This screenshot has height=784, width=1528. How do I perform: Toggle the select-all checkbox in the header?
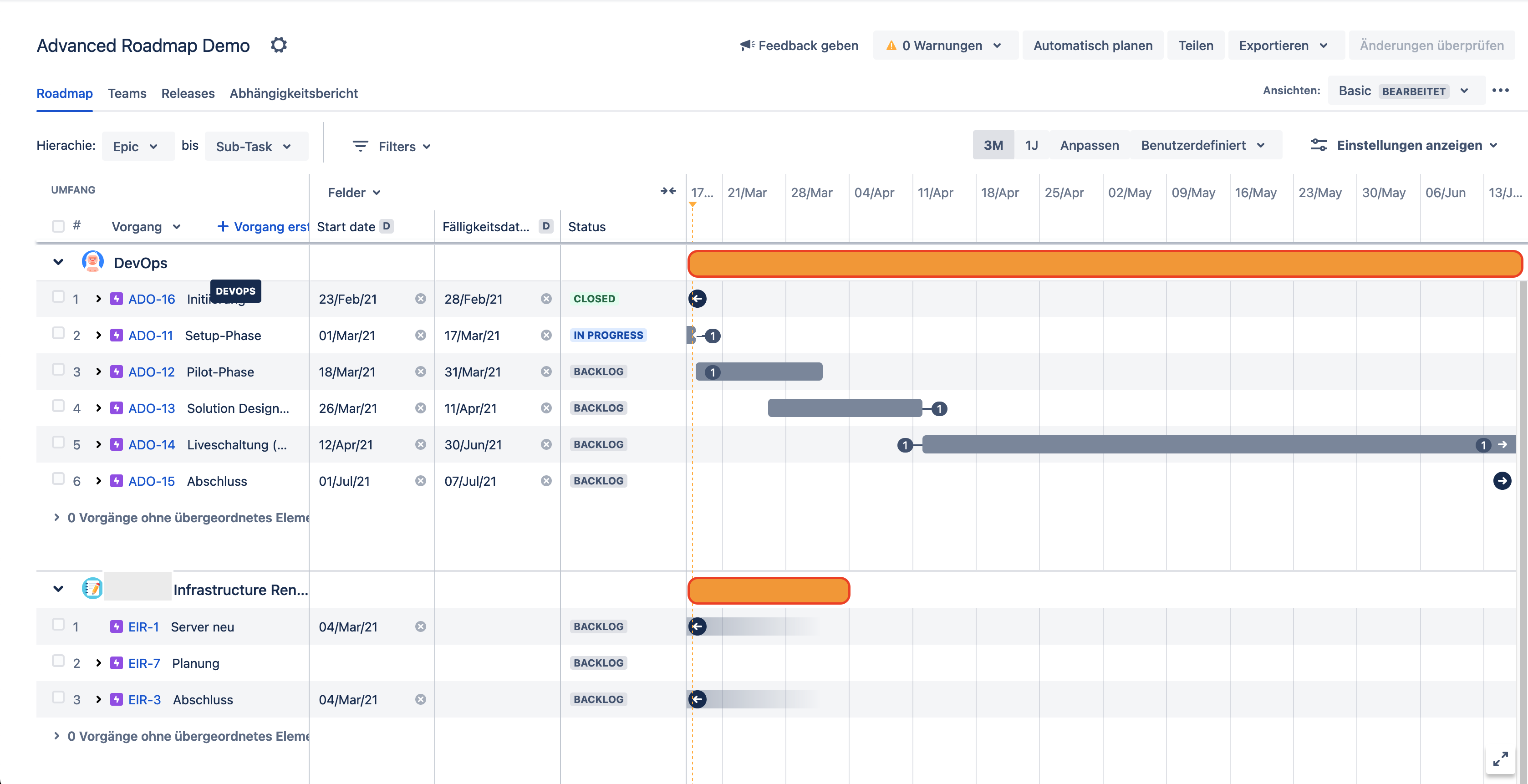coord(58,226)
